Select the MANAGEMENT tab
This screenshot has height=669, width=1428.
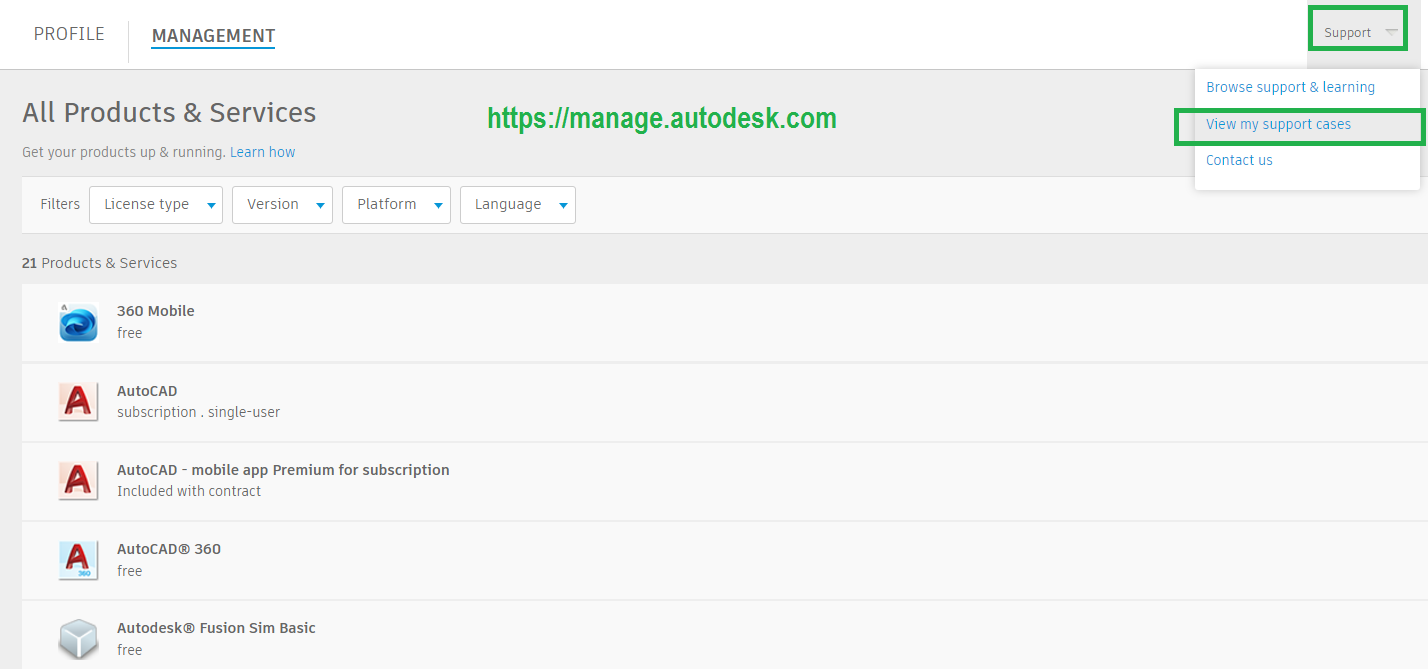213,35
